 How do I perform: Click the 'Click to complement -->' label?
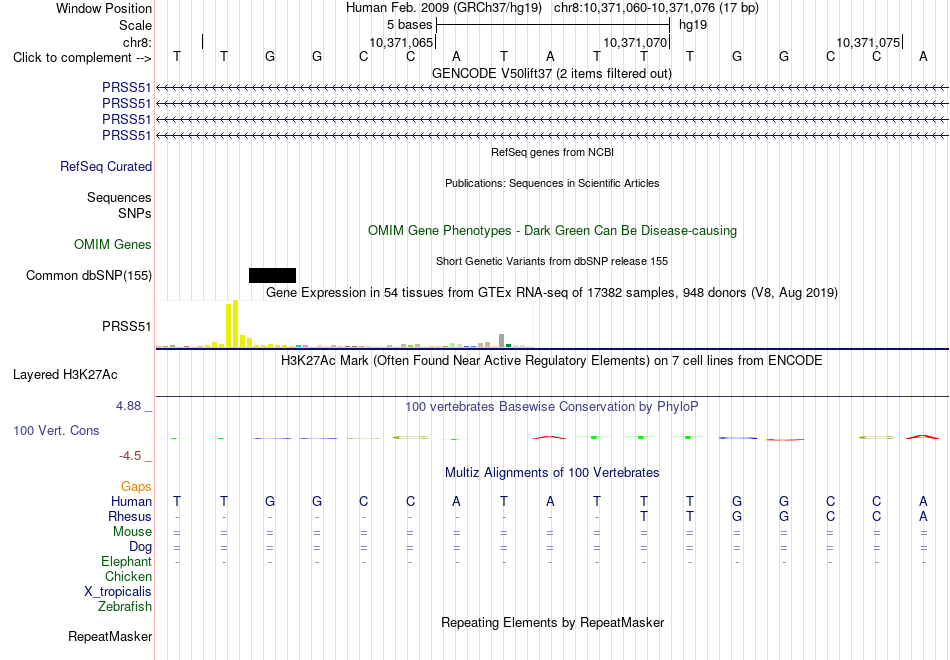82,58
